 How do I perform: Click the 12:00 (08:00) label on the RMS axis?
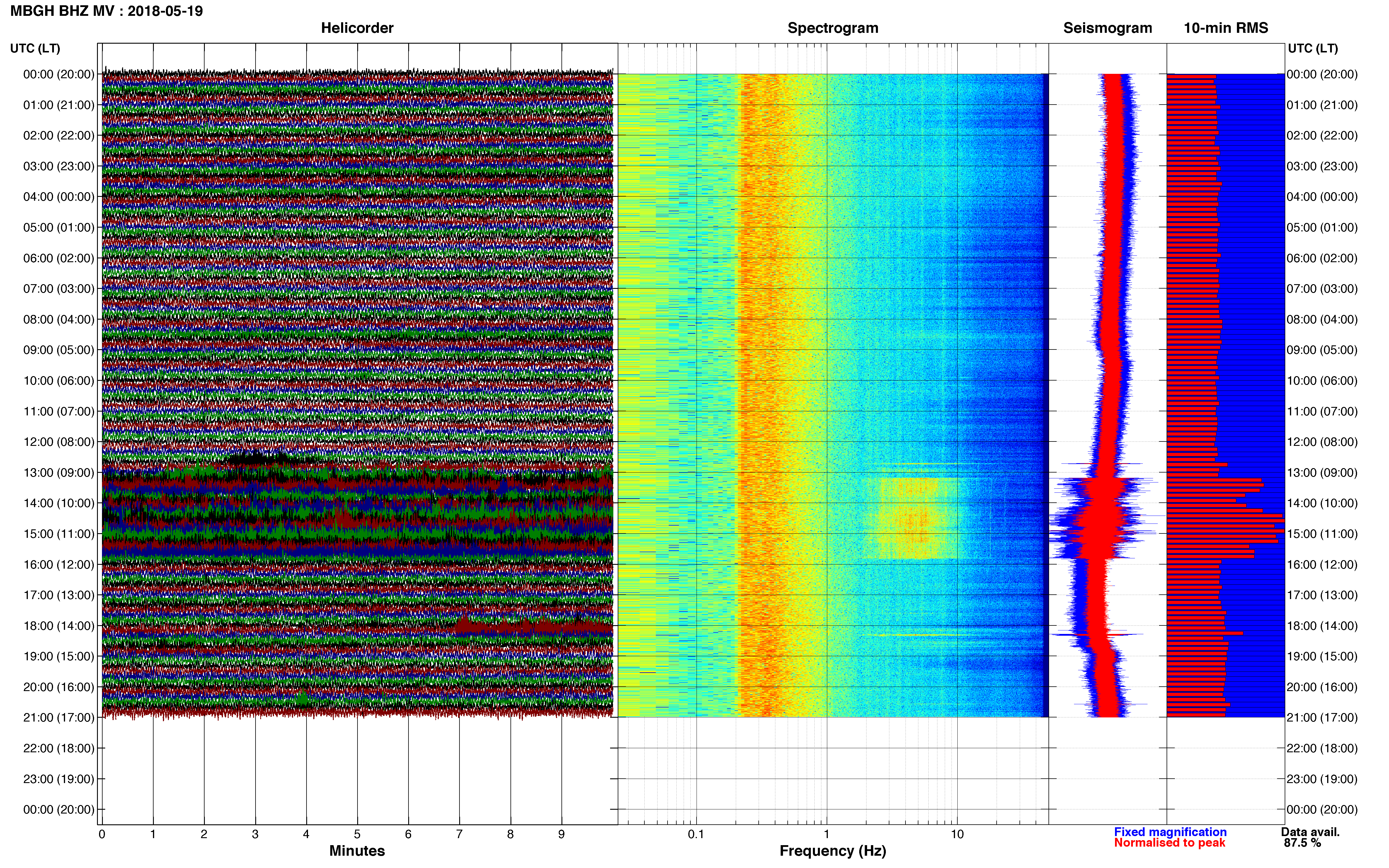(x=1322, y=442)
